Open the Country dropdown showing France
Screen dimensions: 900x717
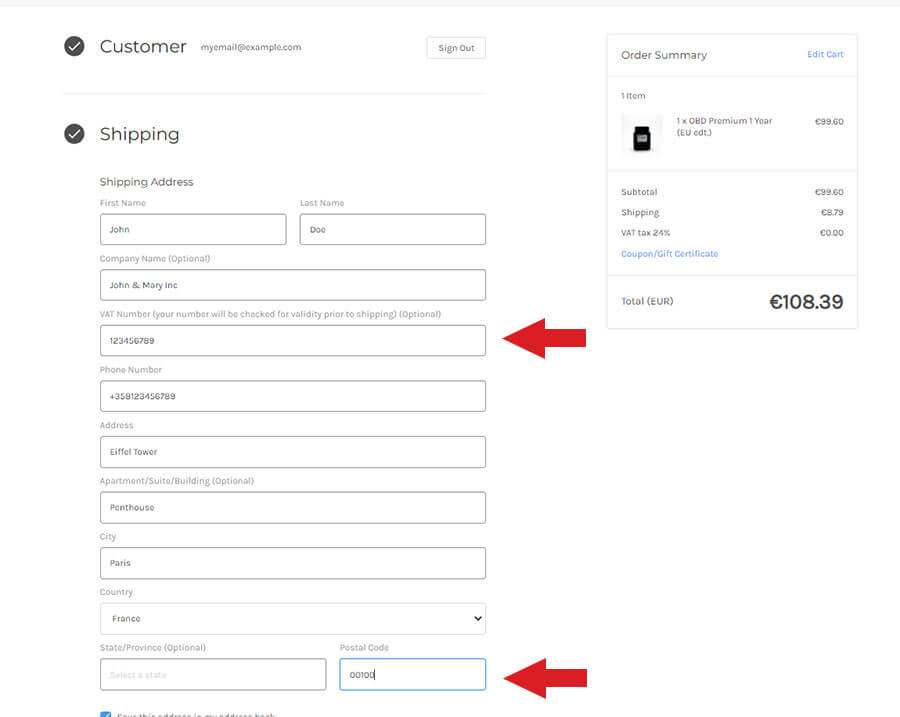(293, 618)
